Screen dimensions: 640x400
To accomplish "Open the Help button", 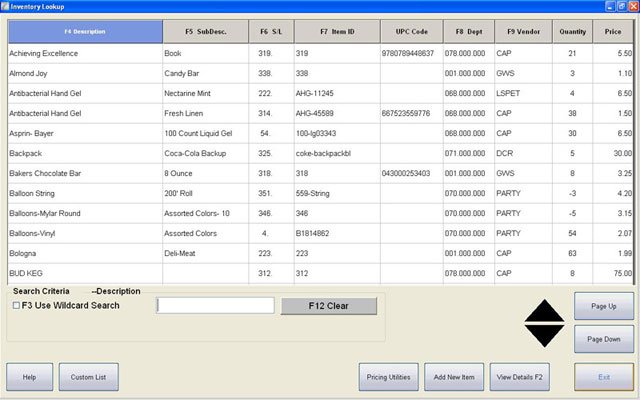I will click(x=29, y=376).
